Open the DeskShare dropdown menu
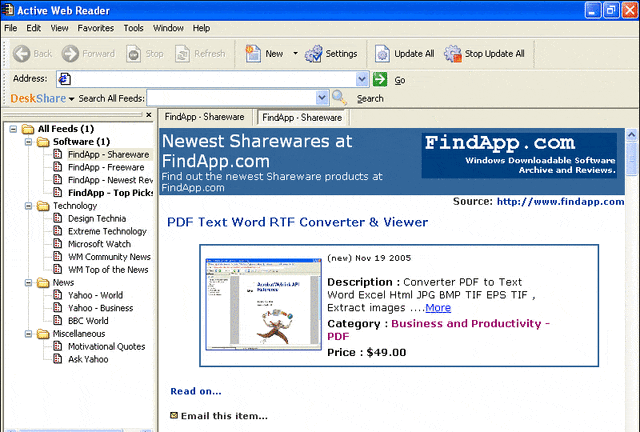The height and width of the screenshot is (432, 640). click(71, 98)
